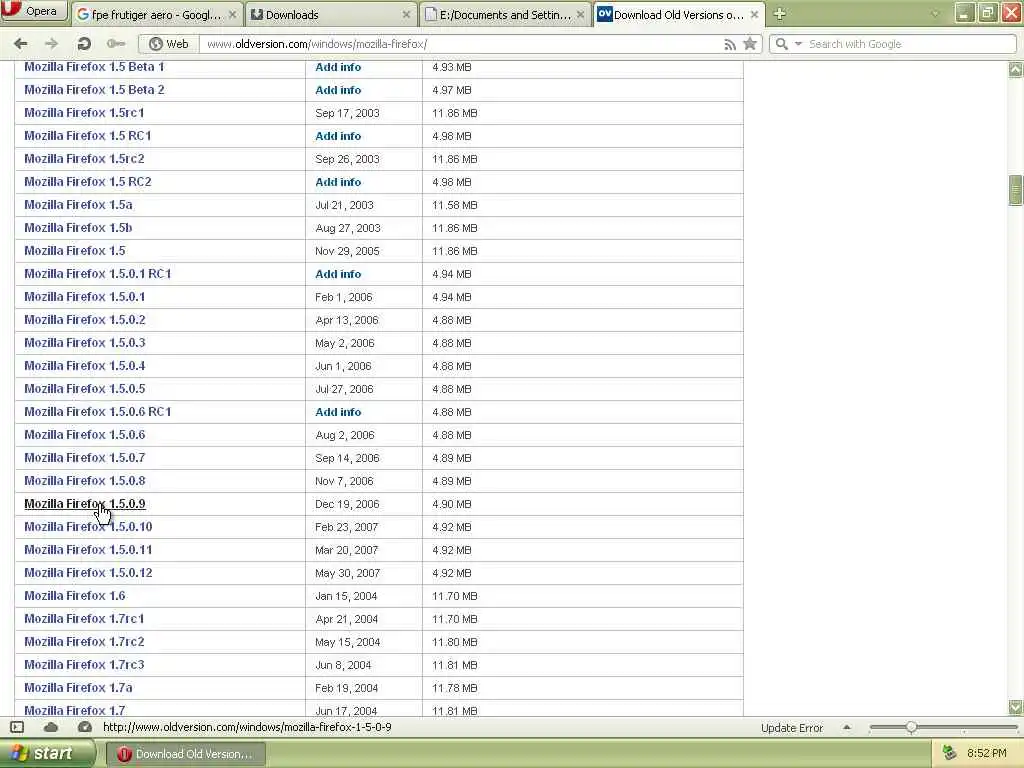Click the search magnifier icon
The image size is (1024, 768).
click(781, 44)
